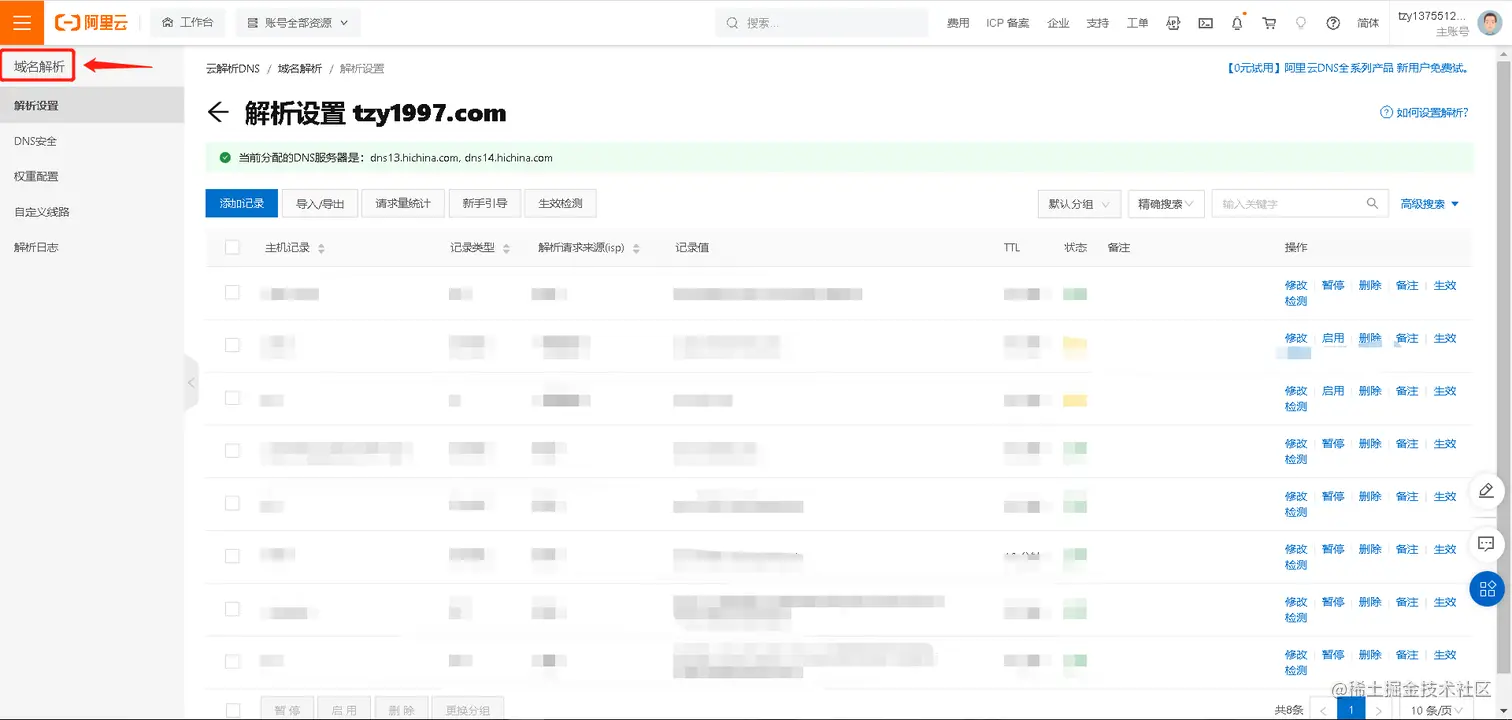Check the eighth record row checkbox
The image size is (1512, 720).
point(232,661)
